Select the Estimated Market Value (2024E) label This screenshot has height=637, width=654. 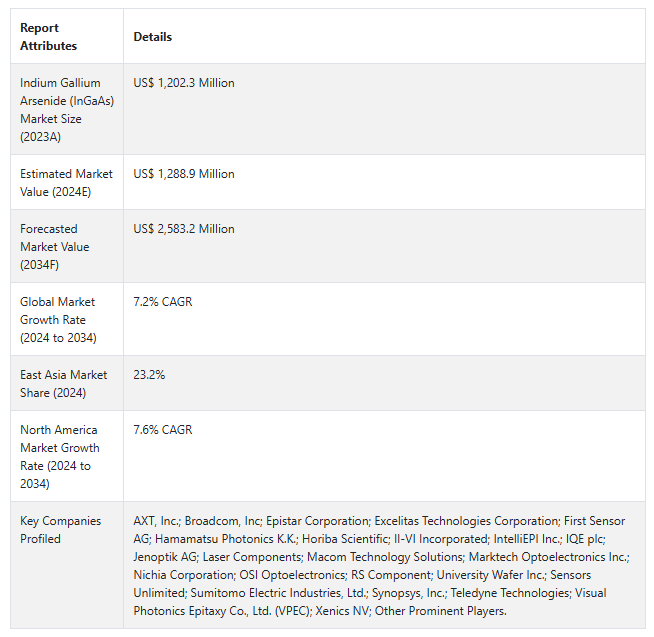(x=66, y=183)
